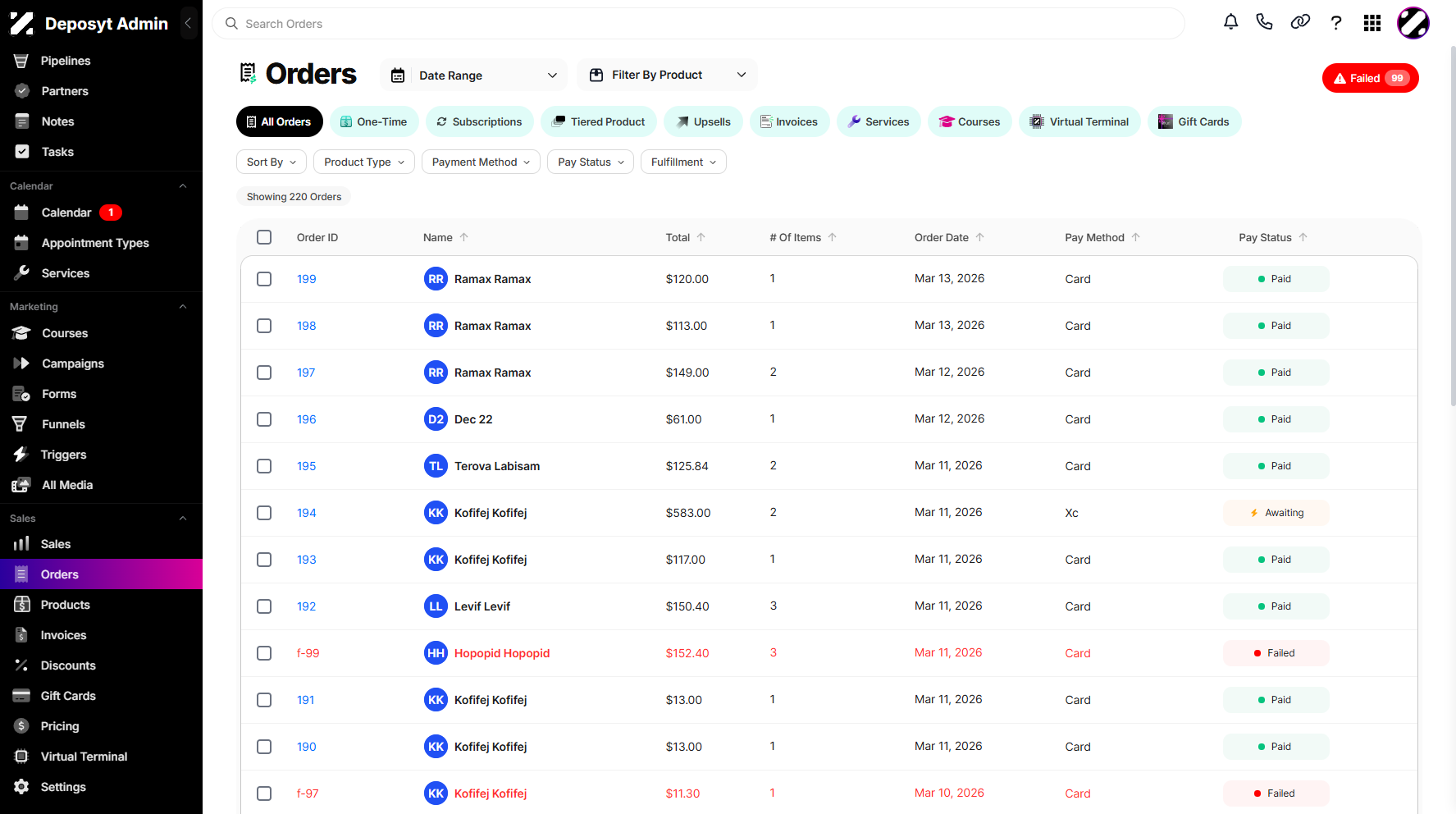Open the apps grid icon

click(x=1372, y=23)
